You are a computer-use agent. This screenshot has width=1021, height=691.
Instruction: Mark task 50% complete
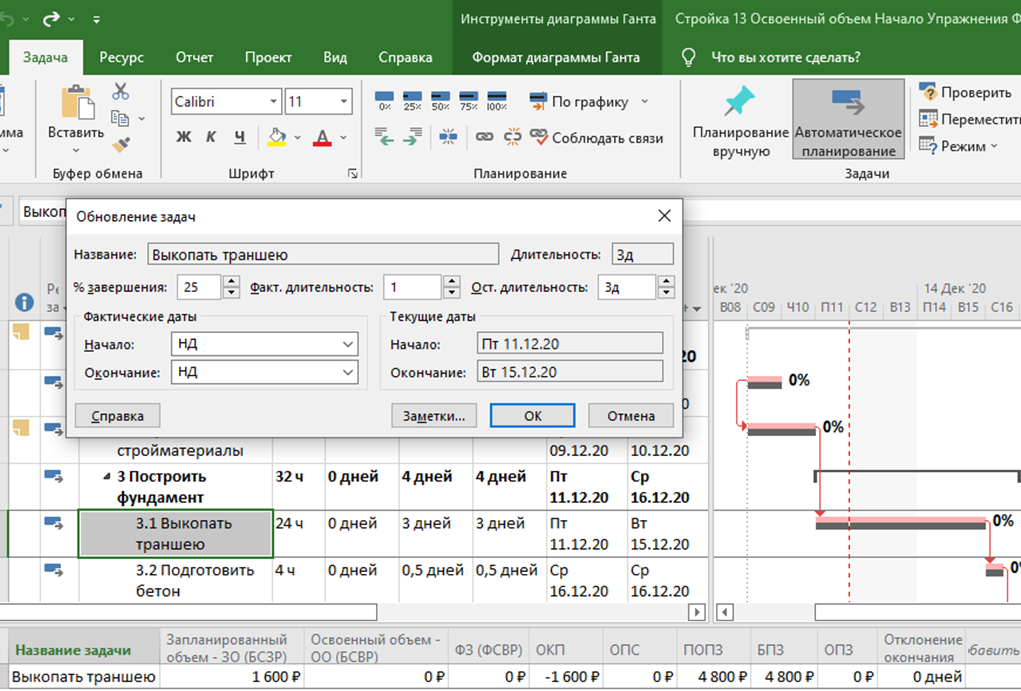[440, 101]
